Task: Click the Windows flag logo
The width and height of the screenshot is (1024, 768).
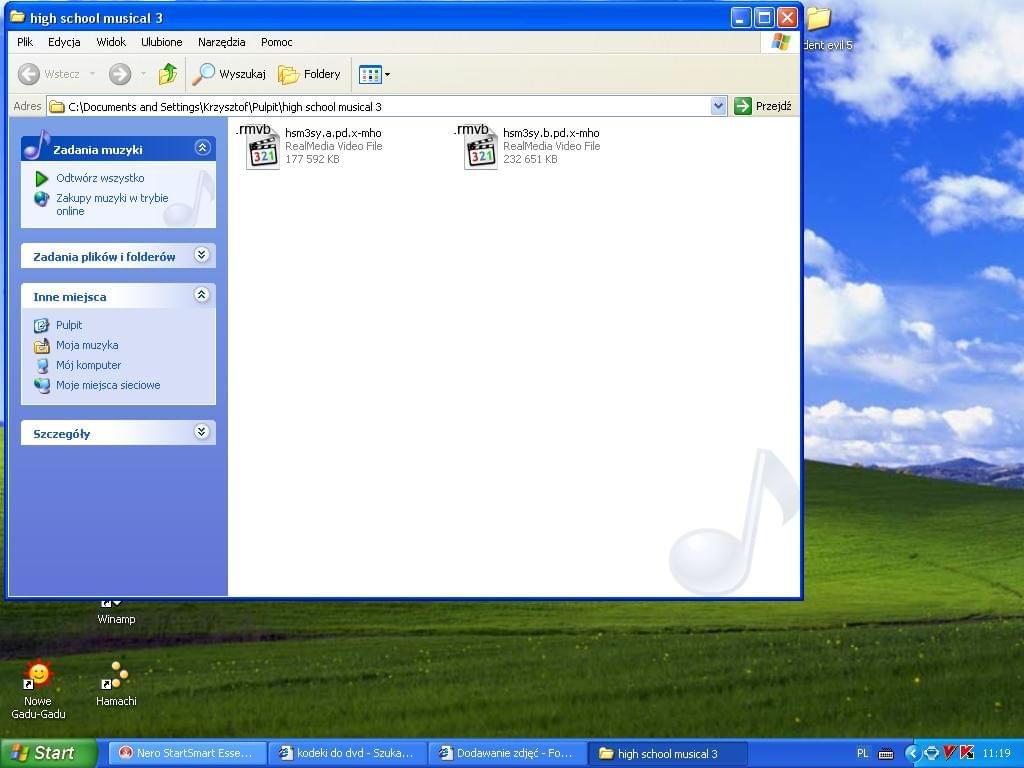Action: pos(780,42)
